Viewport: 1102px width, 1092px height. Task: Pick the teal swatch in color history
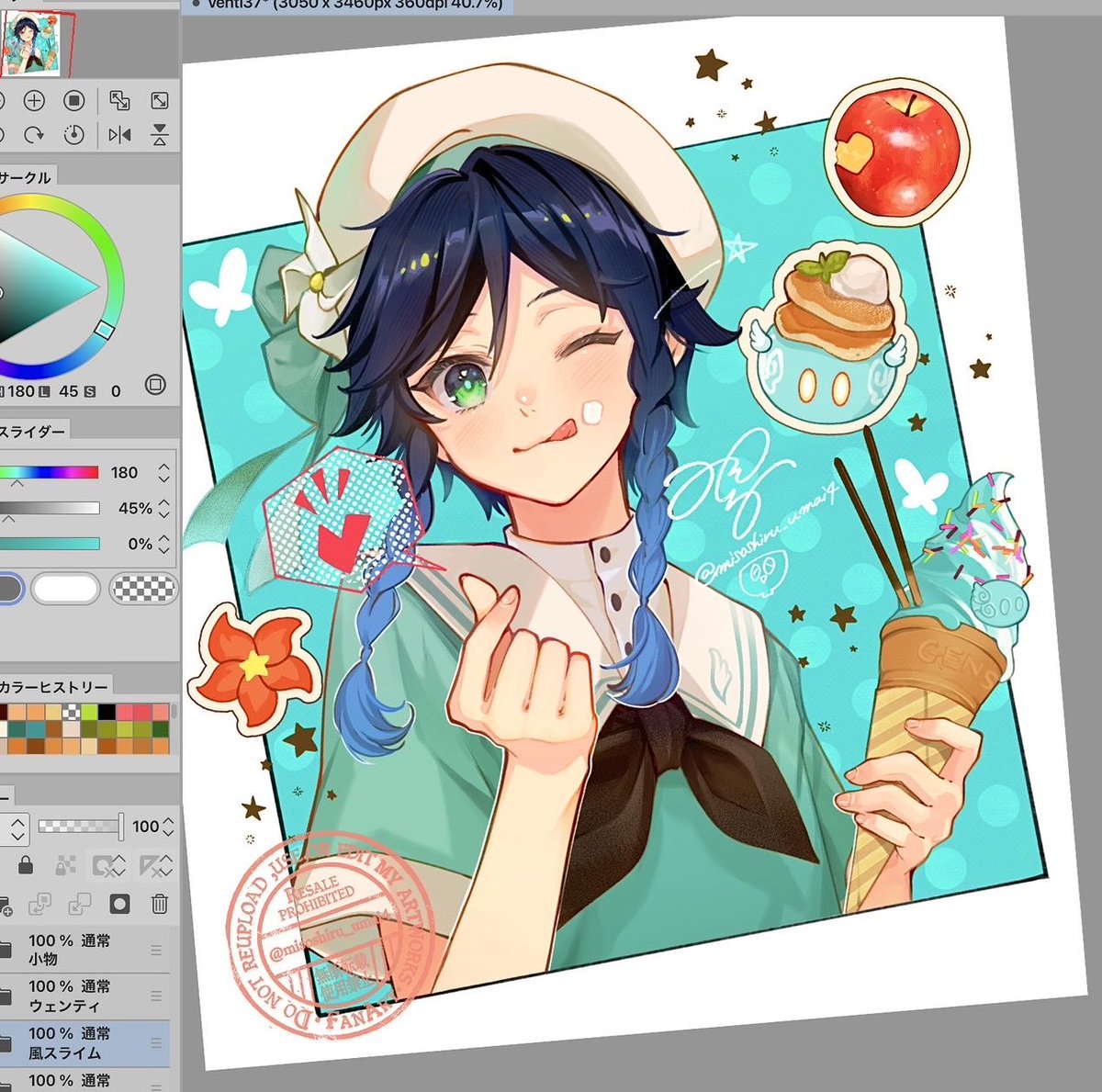coord(36,729)
